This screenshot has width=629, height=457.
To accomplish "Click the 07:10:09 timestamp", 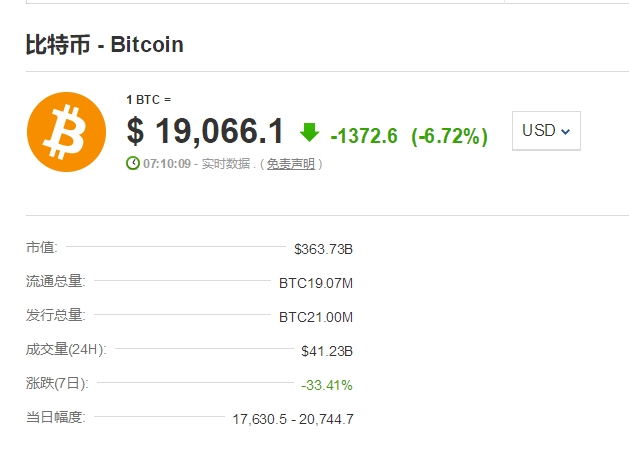I will [167, 163].
